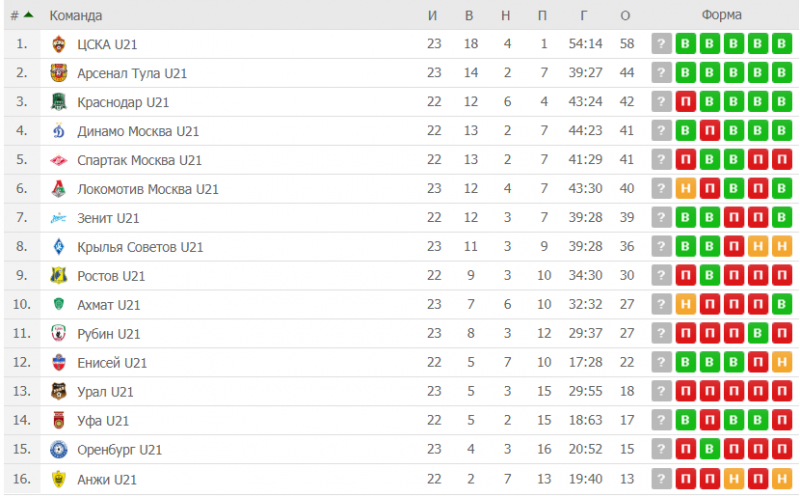The height and width of the screenshot is (496, 800).
Task: Click the last red П badge for Рубин U21
Action: click(x=782, y=334)
